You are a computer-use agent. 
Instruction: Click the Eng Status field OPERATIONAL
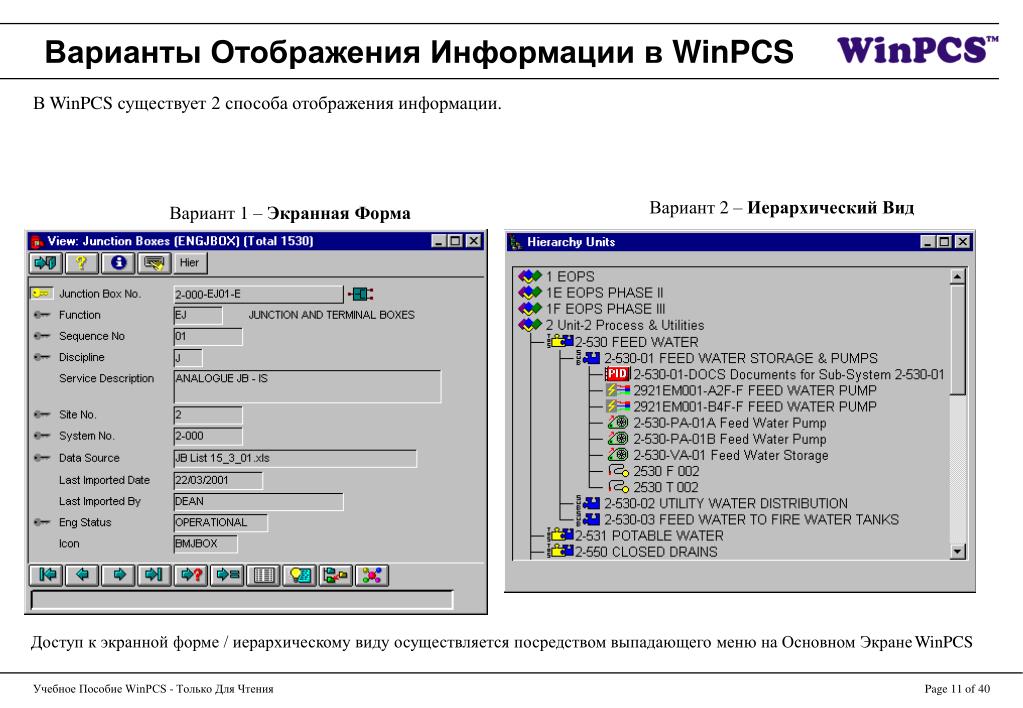221,523
